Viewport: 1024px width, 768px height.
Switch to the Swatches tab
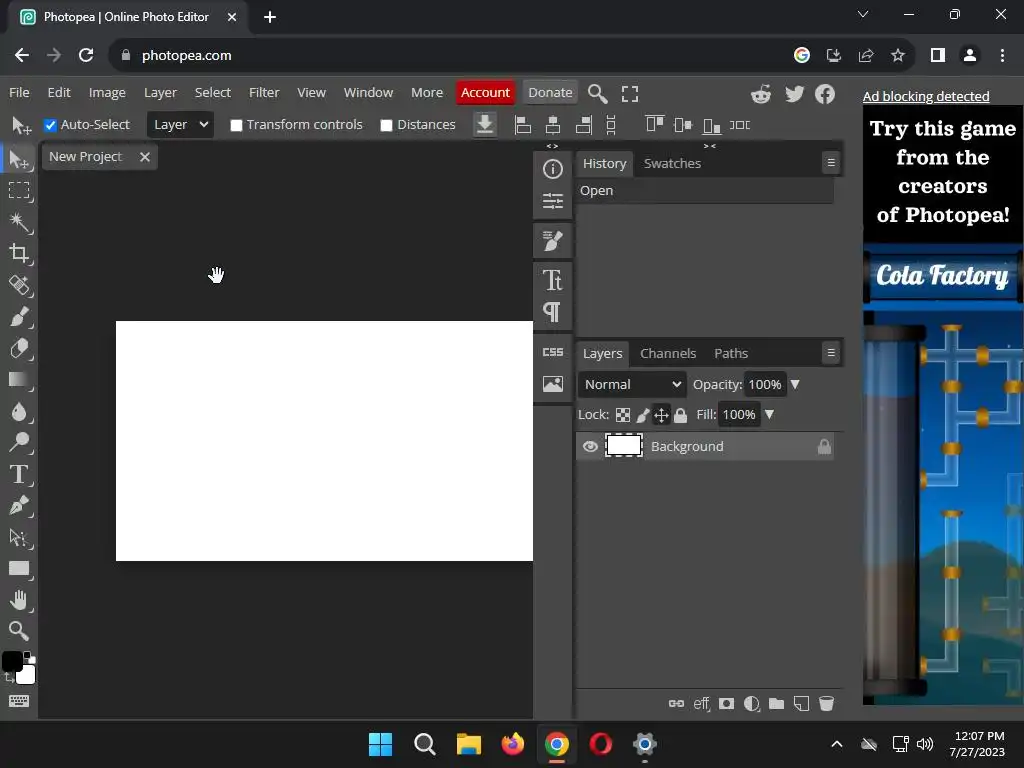click(x=672, y=163)
